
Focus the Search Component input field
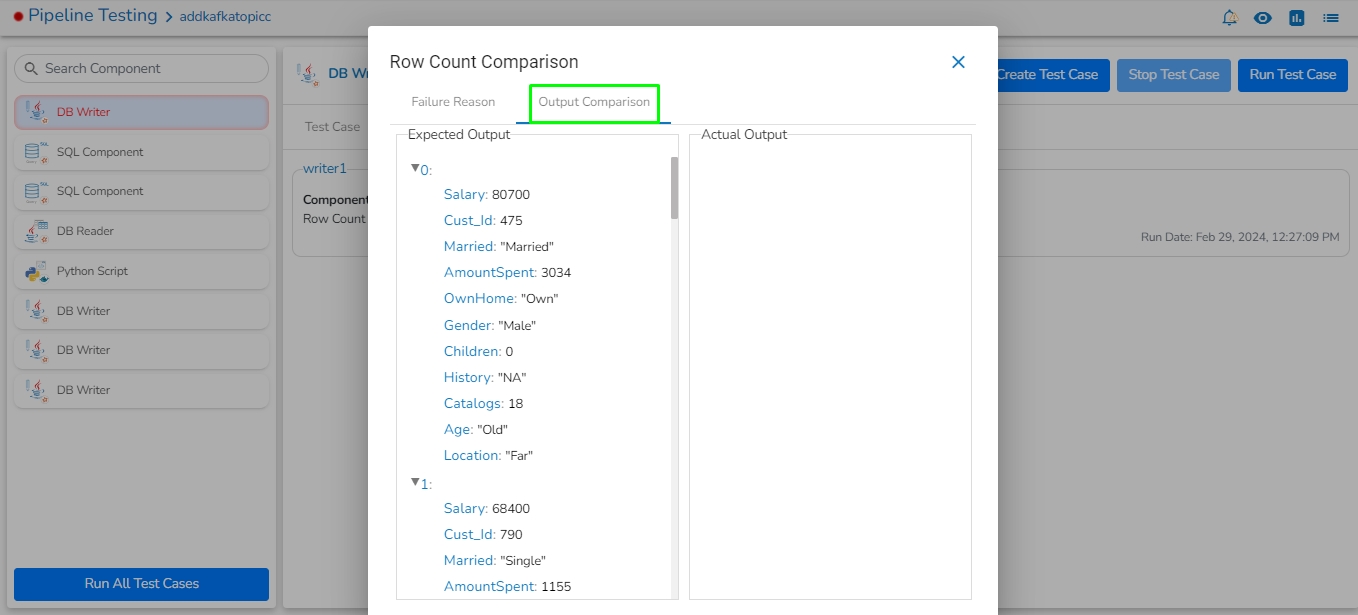point(150,69)
